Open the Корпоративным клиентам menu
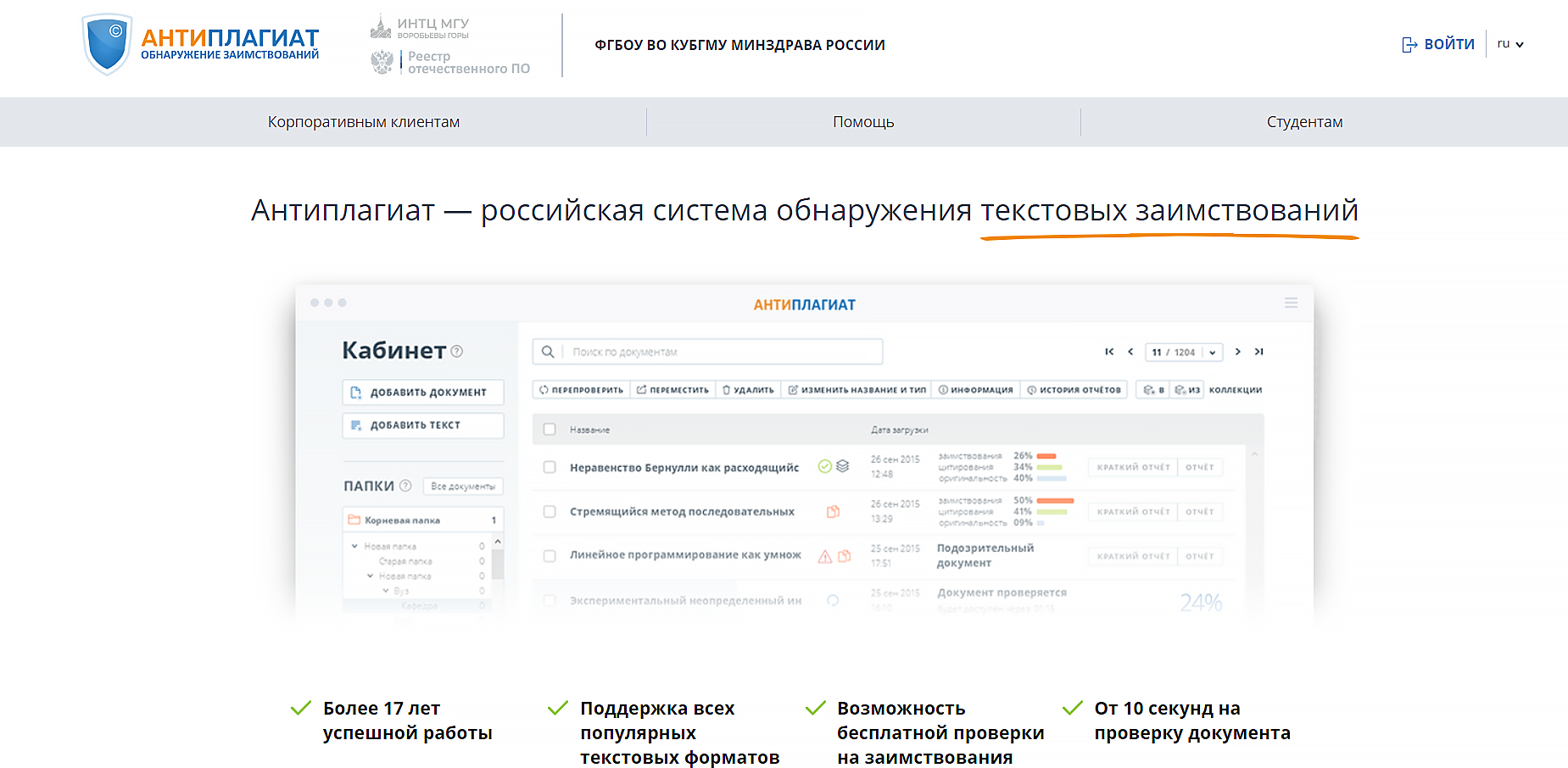 364,122
